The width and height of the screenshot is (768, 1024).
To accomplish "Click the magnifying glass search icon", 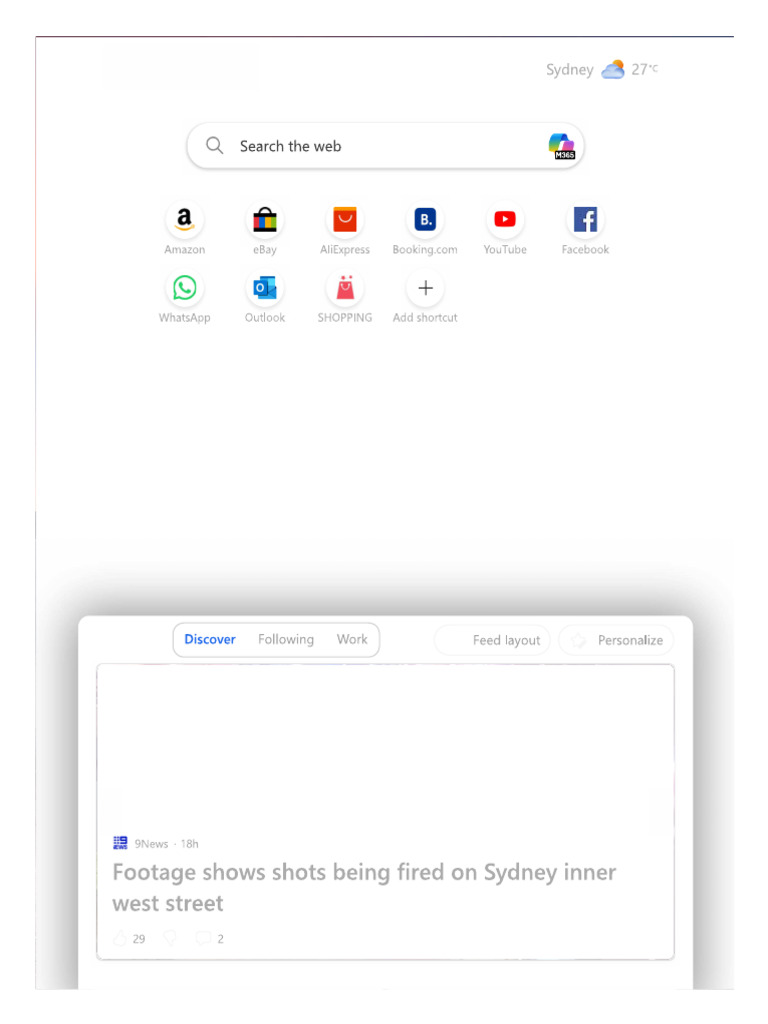I will click(214, 146).
